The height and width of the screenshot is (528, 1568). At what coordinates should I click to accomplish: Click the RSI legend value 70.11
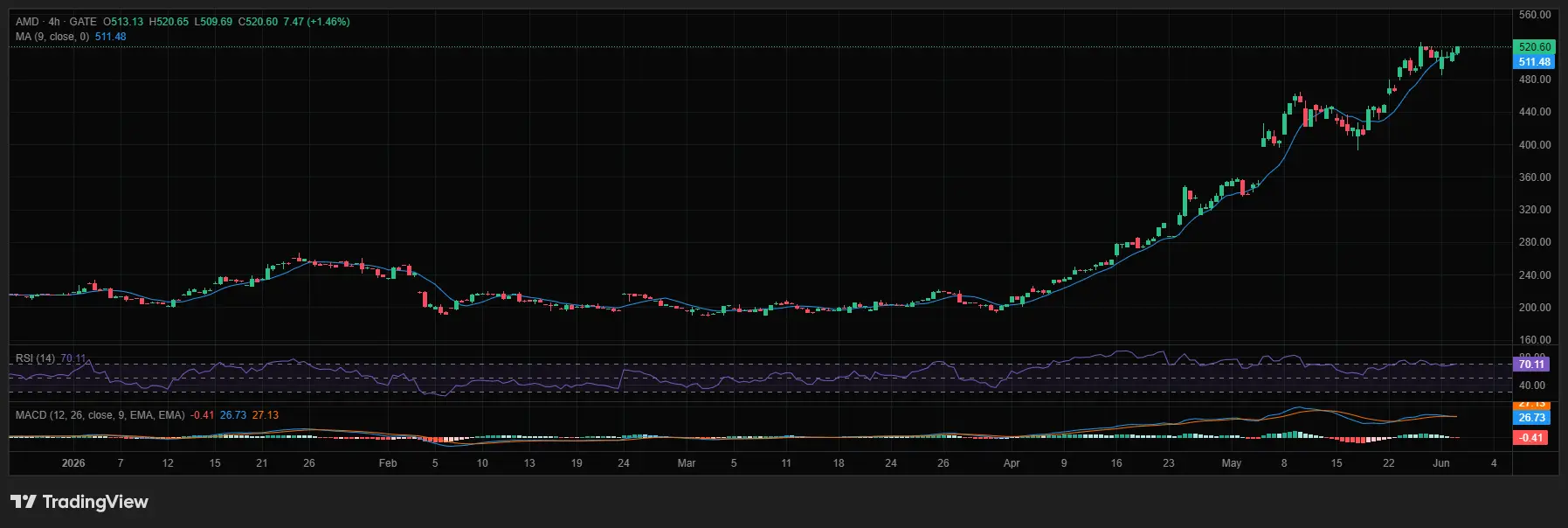point(73,358)
